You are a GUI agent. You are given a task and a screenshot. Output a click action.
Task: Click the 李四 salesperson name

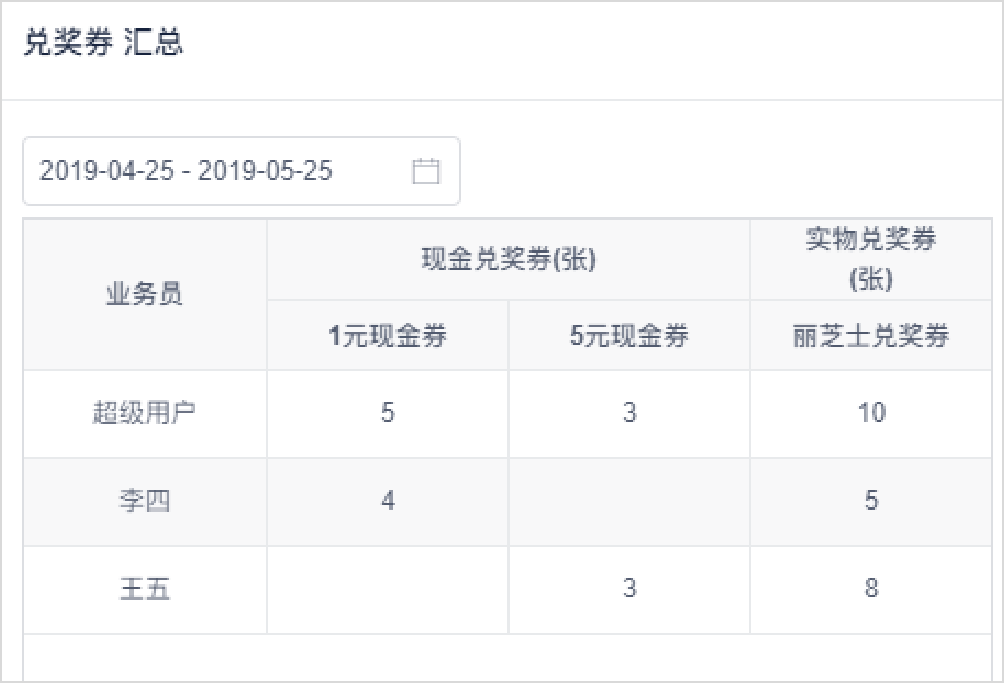click(x=145, y=501)
